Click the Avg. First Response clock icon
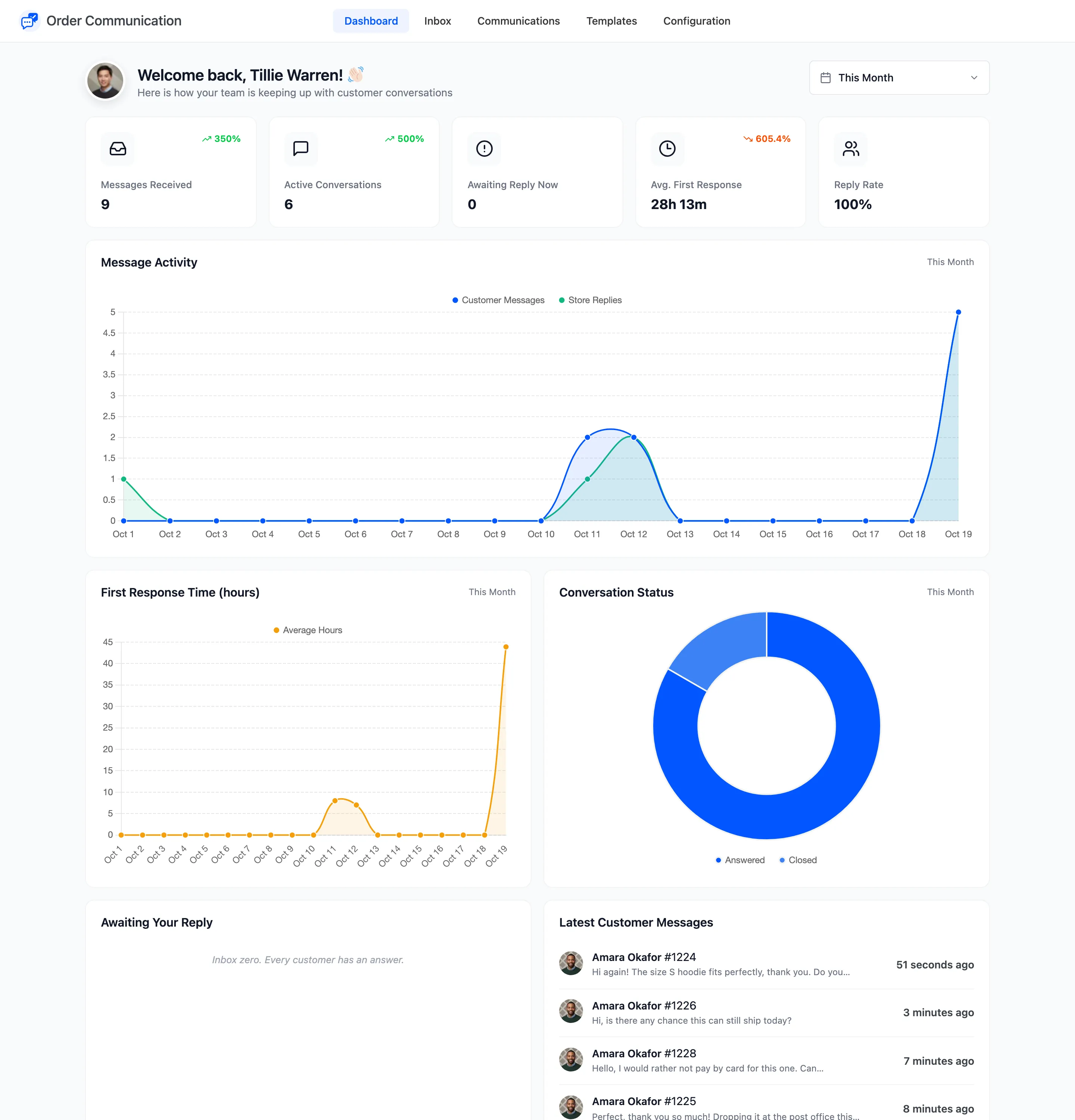The height and width of the screenshot is (1120, 1075). coord(667,149)
